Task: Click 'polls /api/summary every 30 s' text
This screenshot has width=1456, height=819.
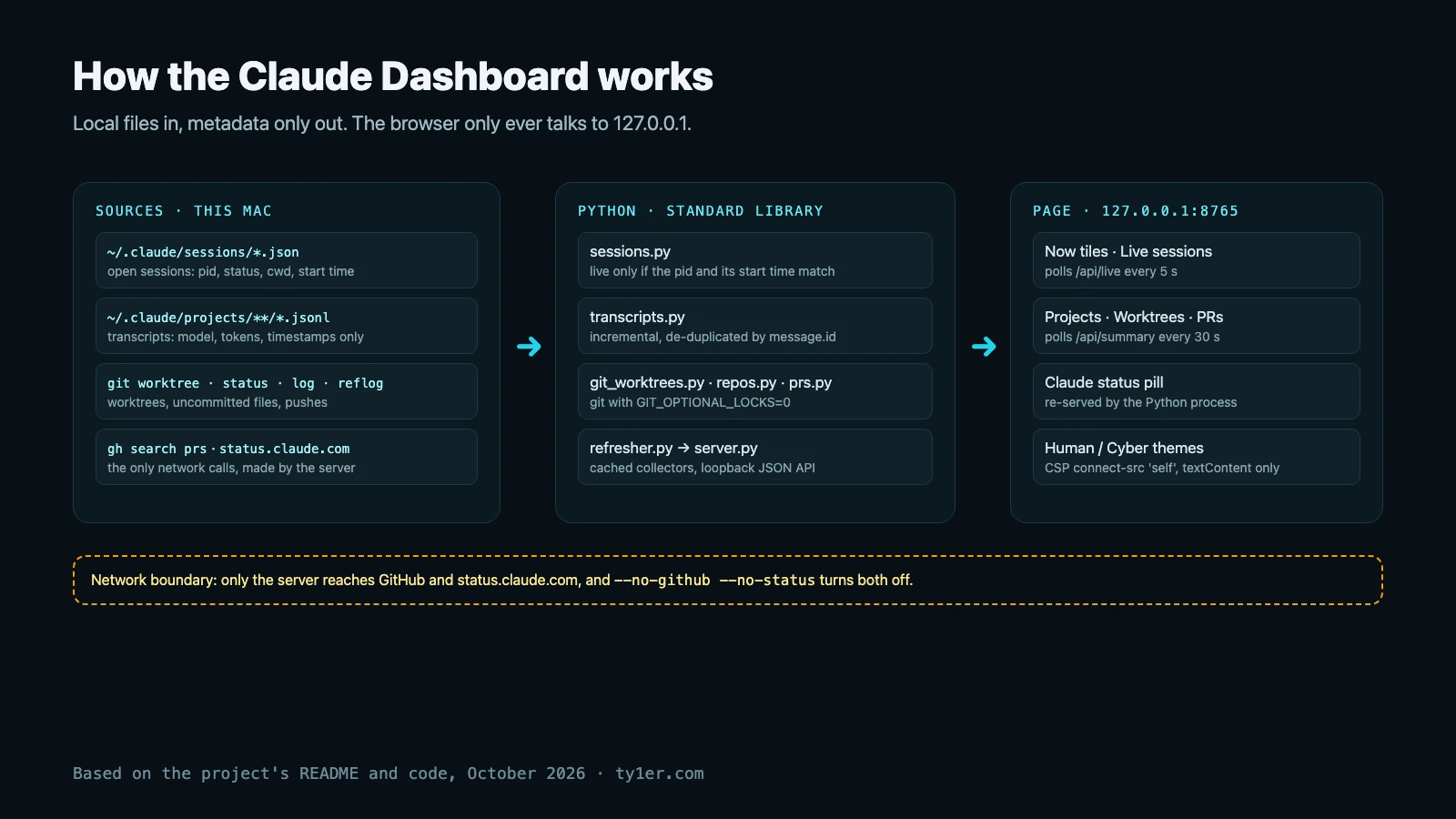Action: (x=1132, y=337)
